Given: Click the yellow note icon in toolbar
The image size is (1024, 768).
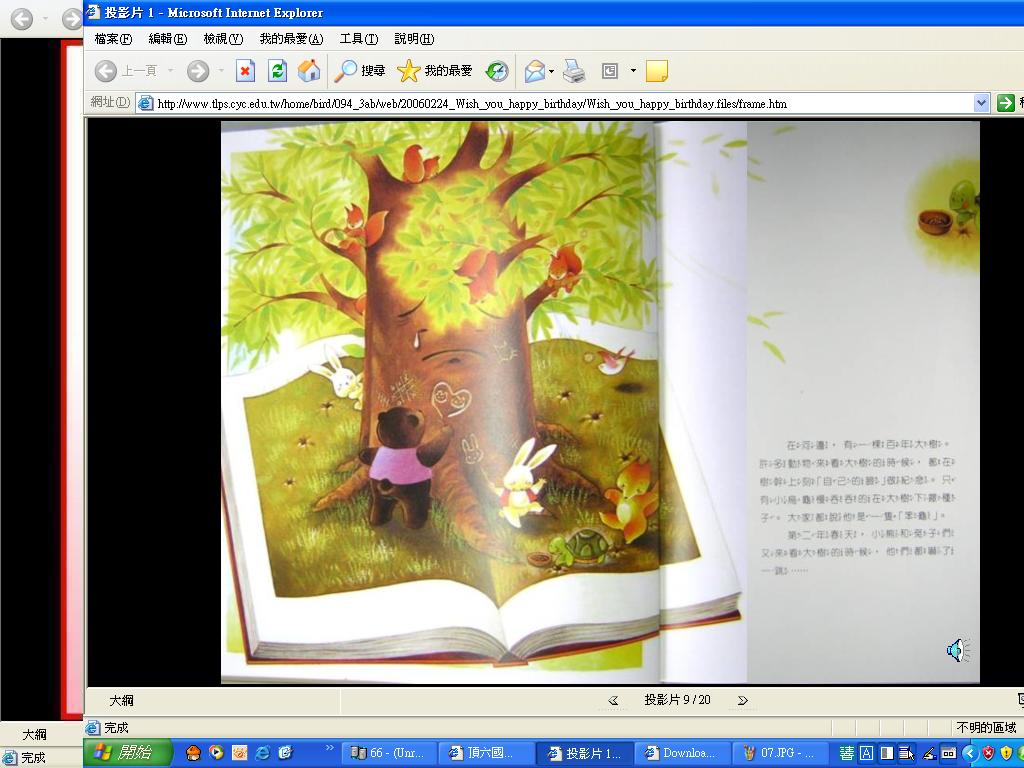Looking at the screenshot, I should click(x=657, y=71).
